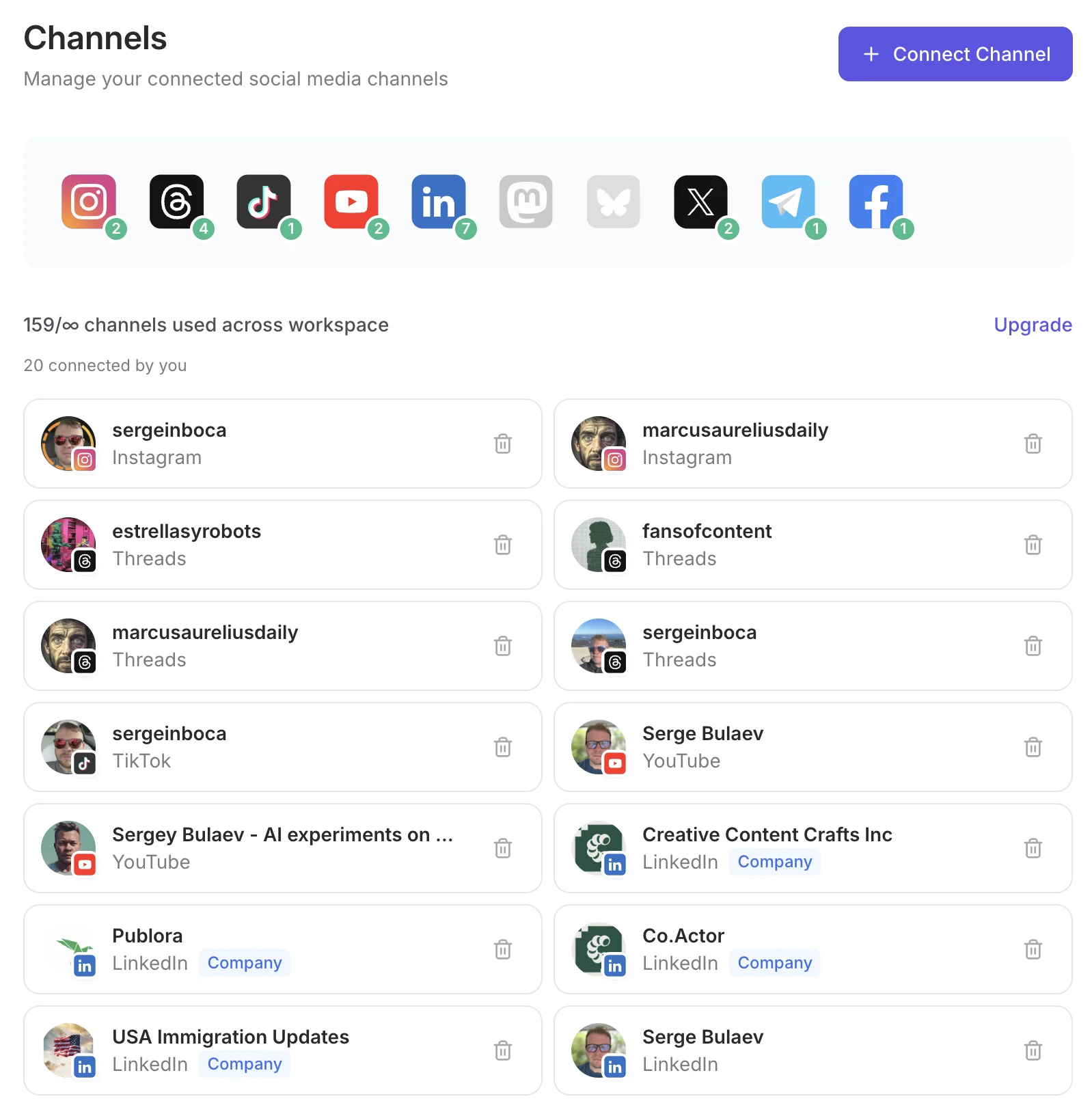Screen dimensions: 1092x1101
Task: Click the Serge Bulaev LinkedIn avatar
Action: [x=599, y=1050]
